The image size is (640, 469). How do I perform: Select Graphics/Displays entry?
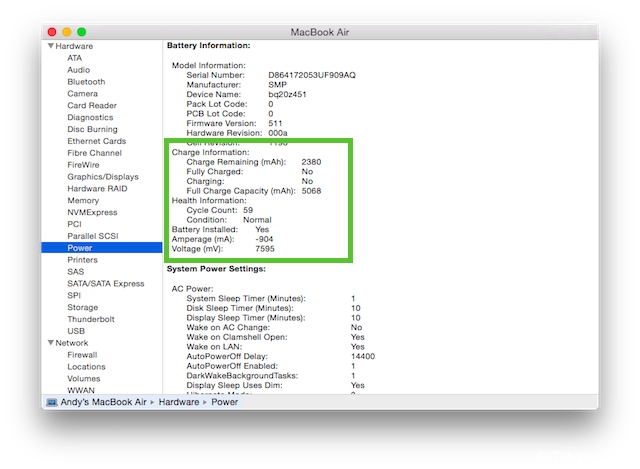(x=103, y=177)
